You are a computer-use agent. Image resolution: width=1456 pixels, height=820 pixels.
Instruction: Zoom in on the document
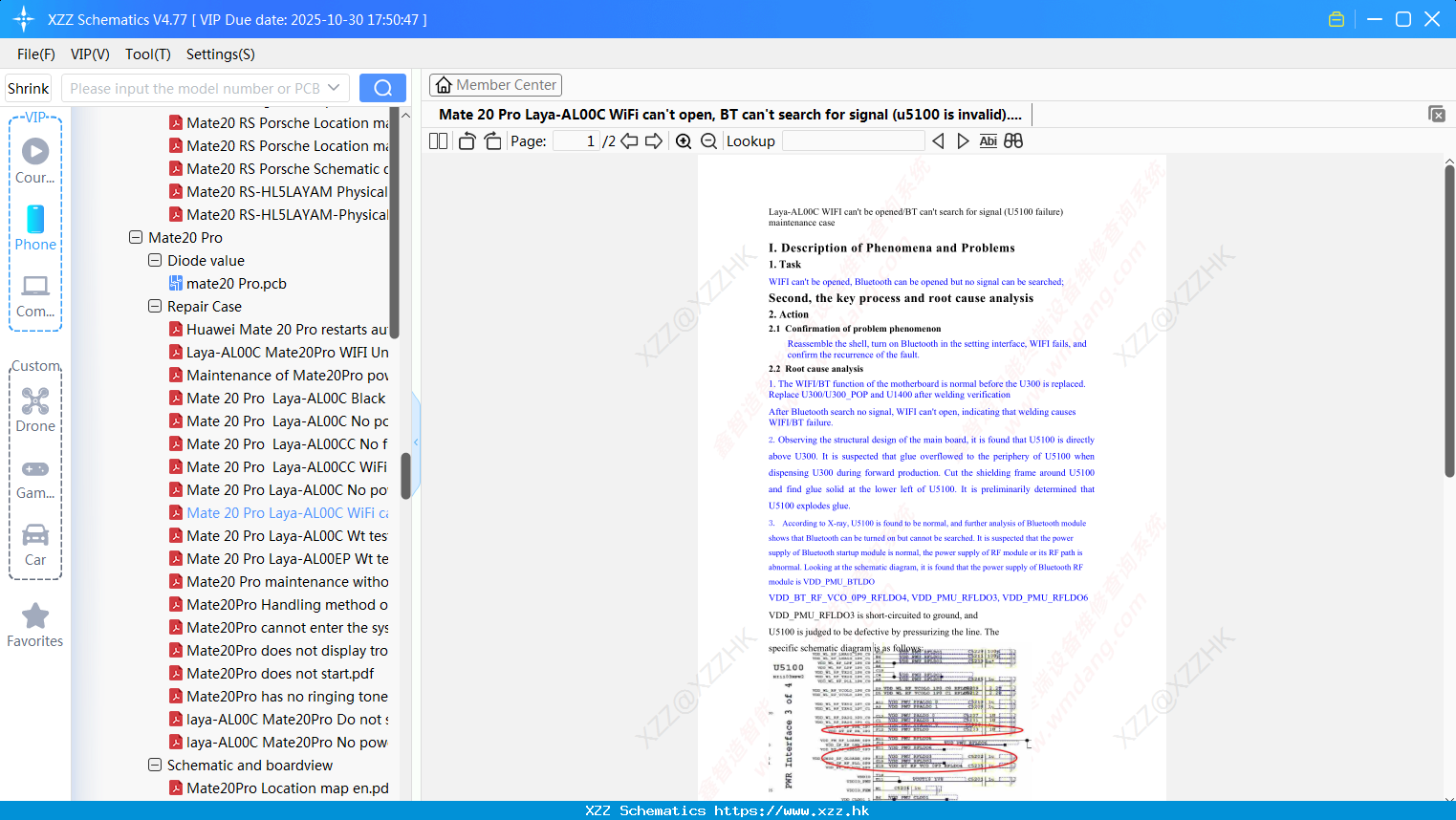coord(684,141)
